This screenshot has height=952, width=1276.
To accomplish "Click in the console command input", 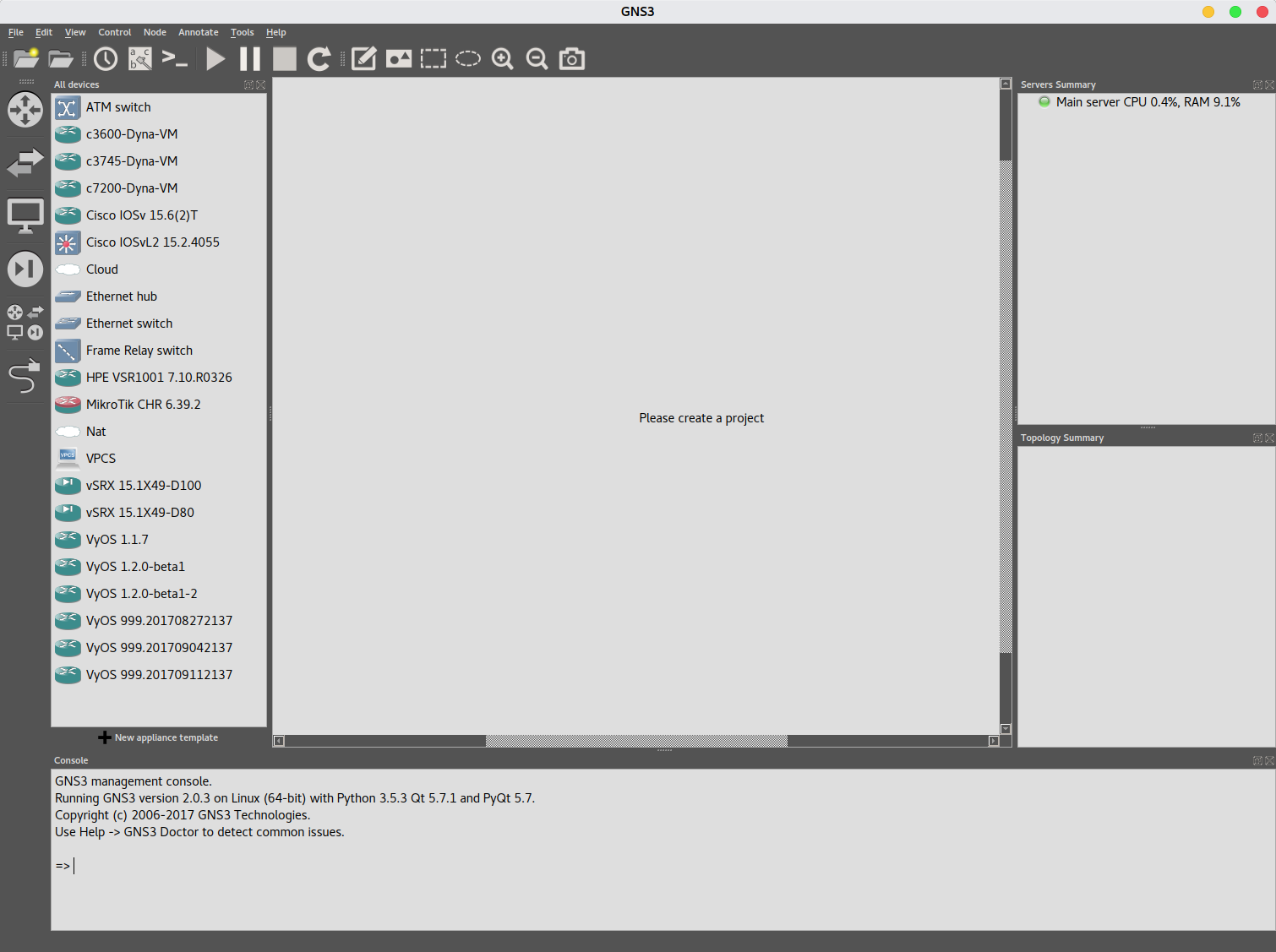I will point(663,866).
